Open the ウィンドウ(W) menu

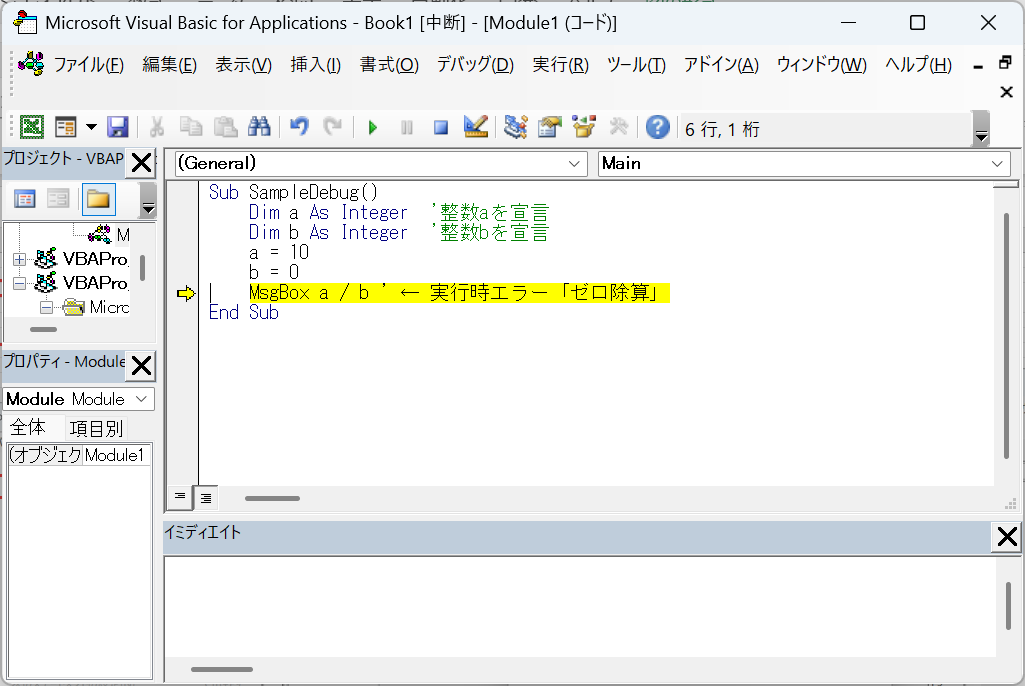click(x=822, y=65)
